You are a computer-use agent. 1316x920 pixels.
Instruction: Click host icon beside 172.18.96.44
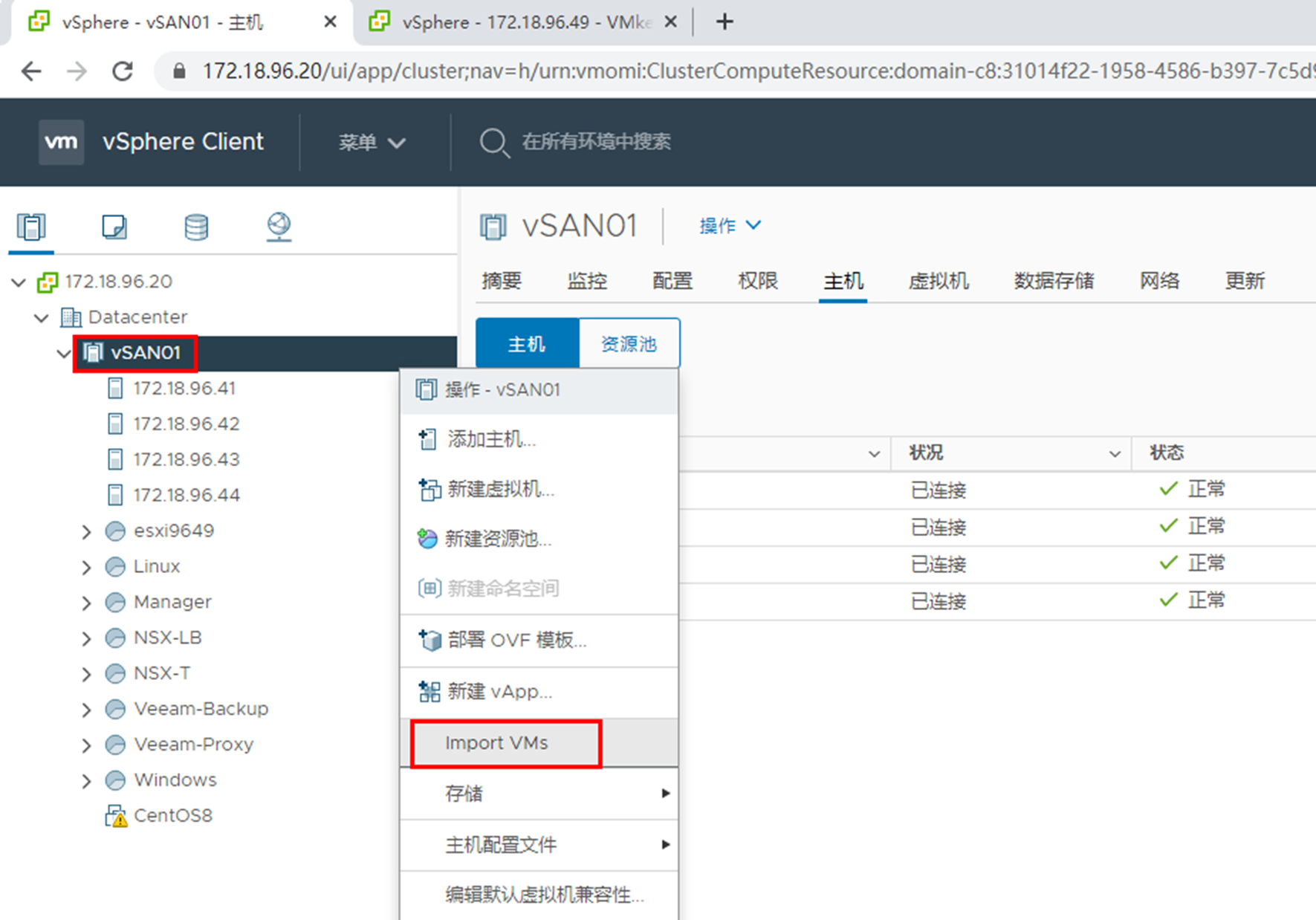tap(115, 495)
